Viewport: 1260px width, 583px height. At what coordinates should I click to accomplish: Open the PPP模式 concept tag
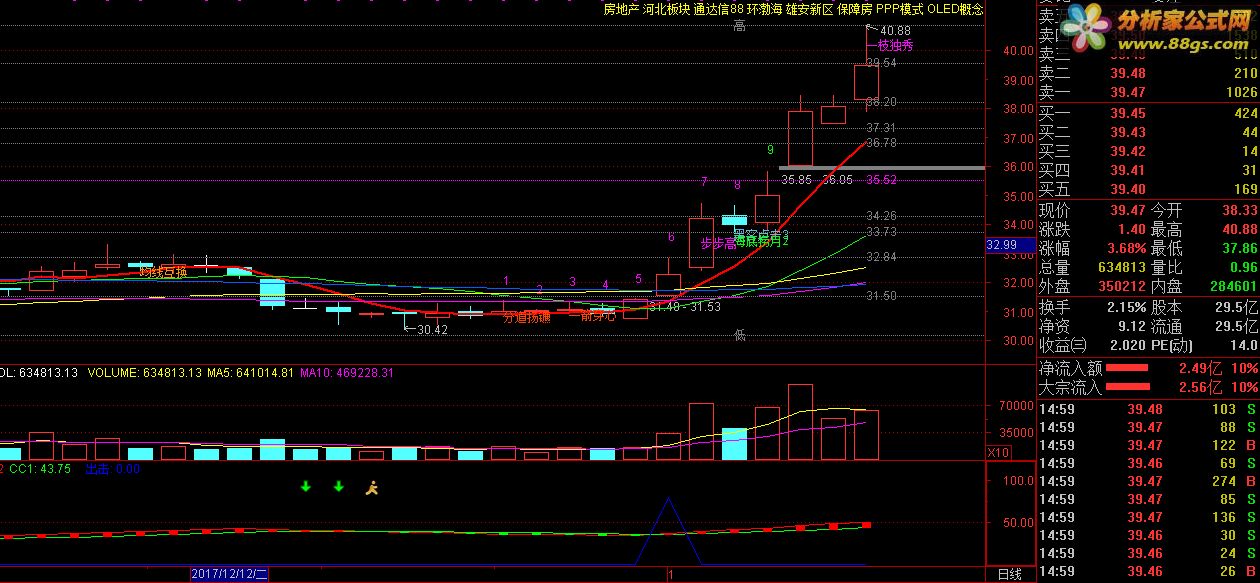[900, 9]
